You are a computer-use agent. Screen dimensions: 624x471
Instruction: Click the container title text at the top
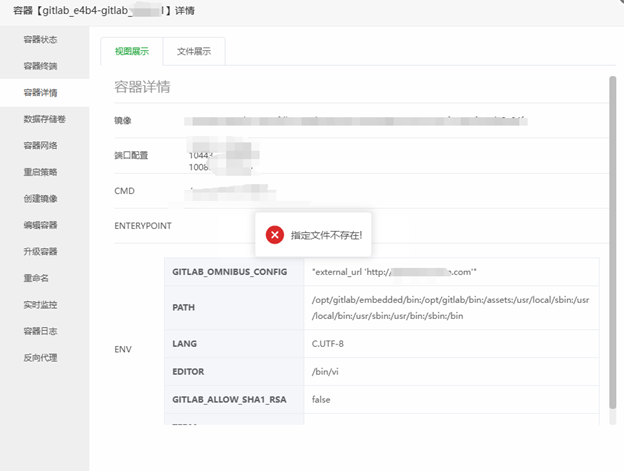pyautogui.click(x=104, y=10)
